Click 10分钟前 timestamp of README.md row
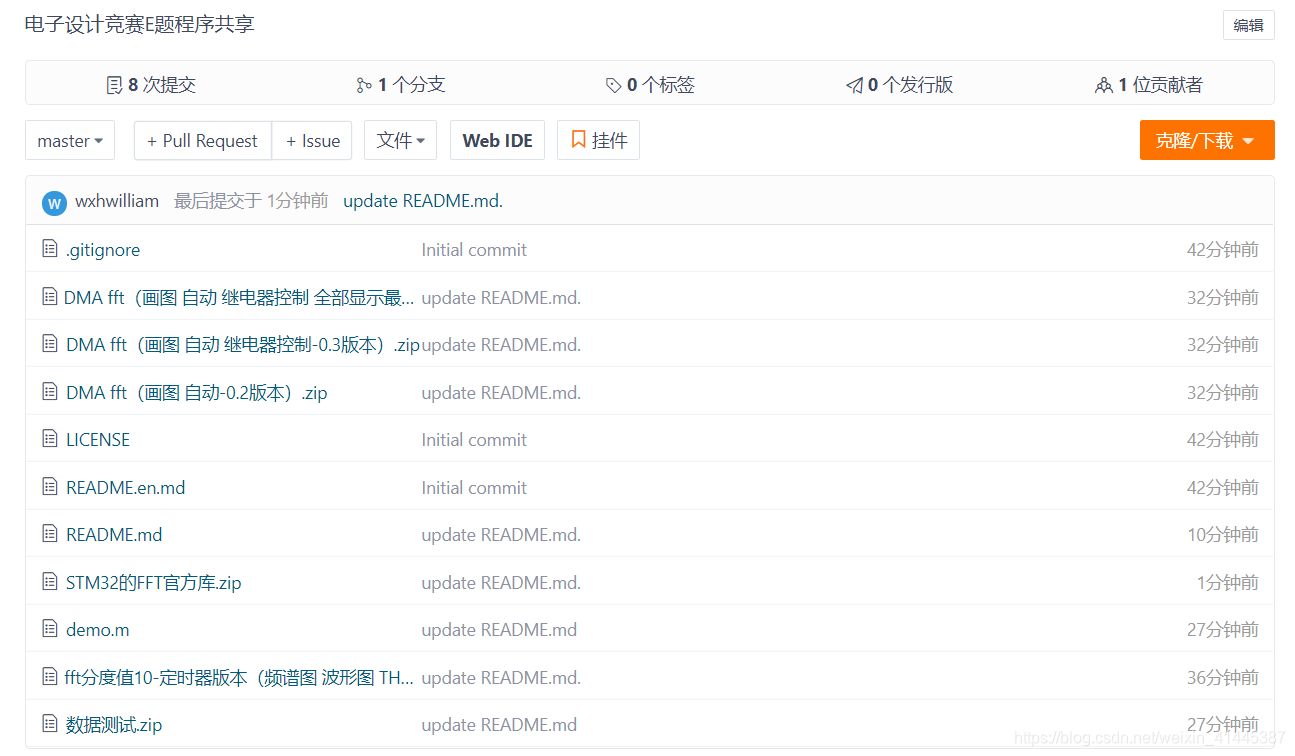The height and width of the screenshot is (756, 1295). (1223, 535)
